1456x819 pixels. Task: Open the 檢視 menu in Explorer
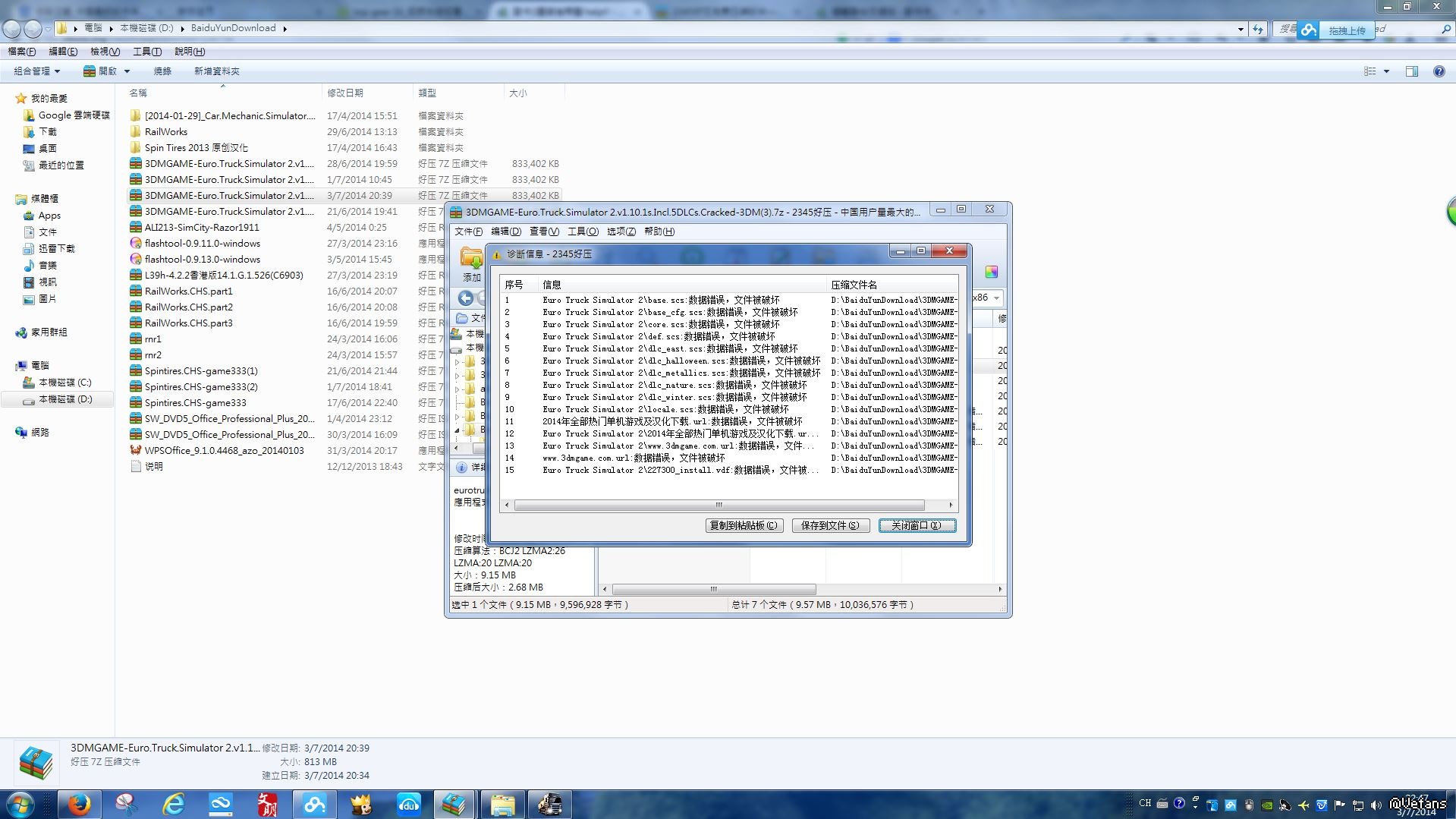(105, 52)
